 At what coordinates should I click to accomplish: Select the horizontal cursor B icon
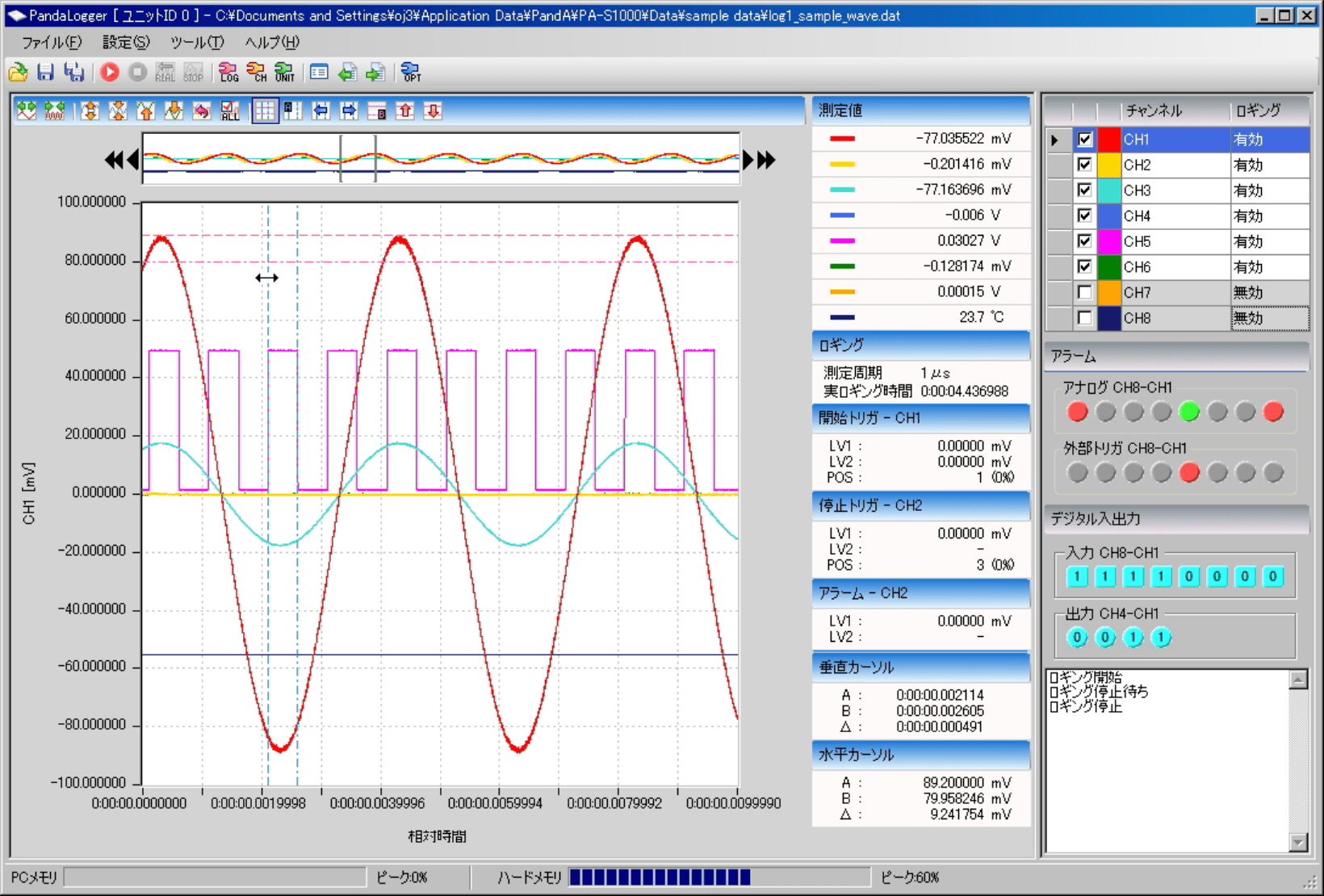(377, 111)
